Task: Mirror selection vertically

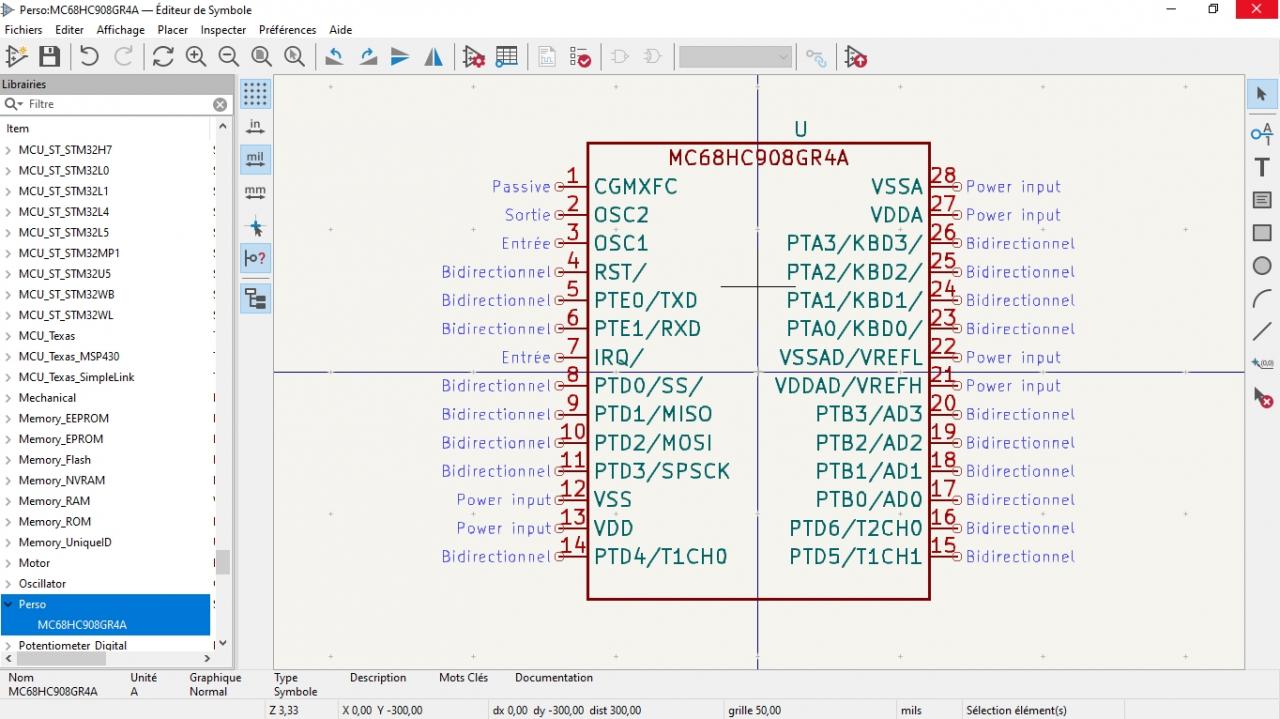Action: pyautogui.click(x=400, y=57)
